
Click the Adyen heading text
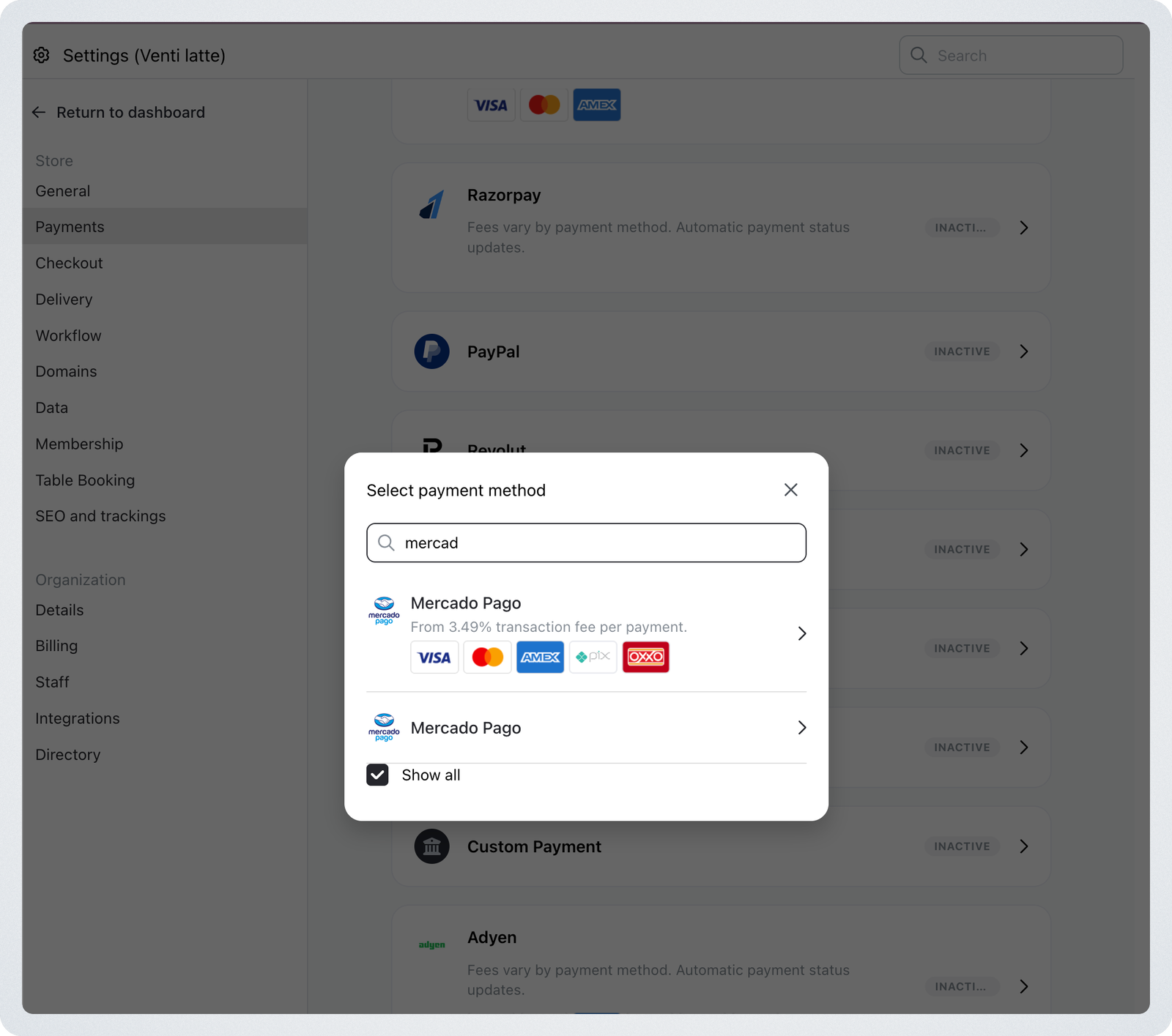[x=492, y=938]
